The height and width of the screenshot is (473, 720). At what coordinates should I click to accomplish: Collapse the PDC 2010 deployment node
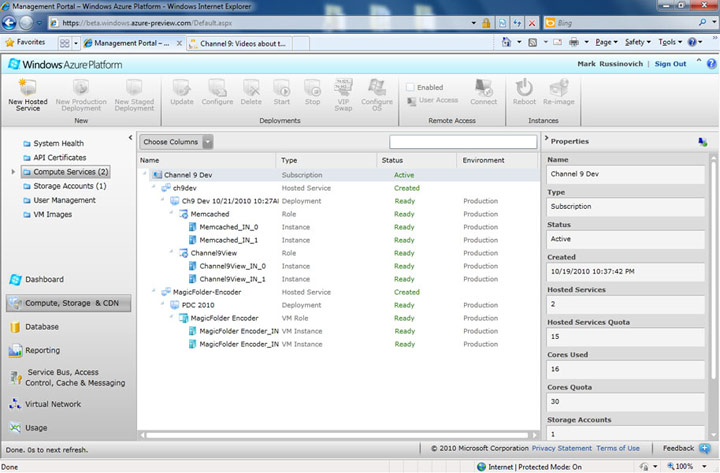tap(163, 304)
